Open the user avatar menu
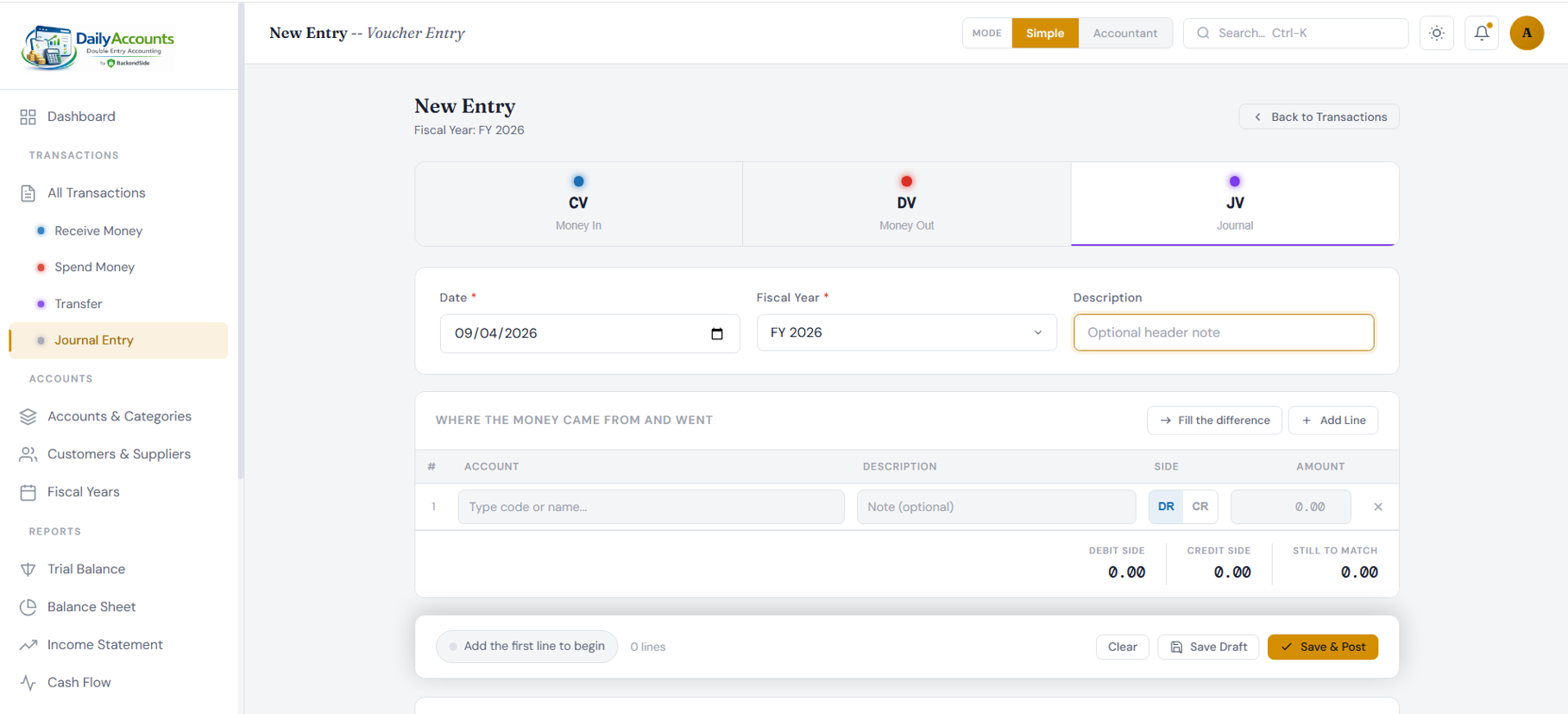The image size is (1568, 714). tap(1527, 33)
